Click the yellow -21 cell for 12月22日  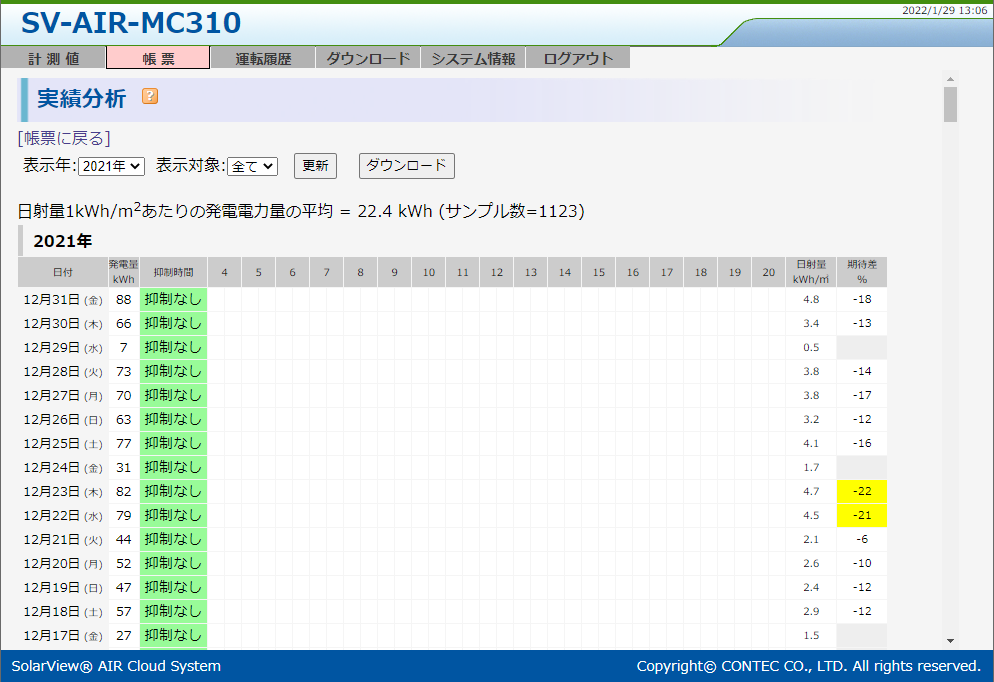pyautogui.click(x=861, y=515)
